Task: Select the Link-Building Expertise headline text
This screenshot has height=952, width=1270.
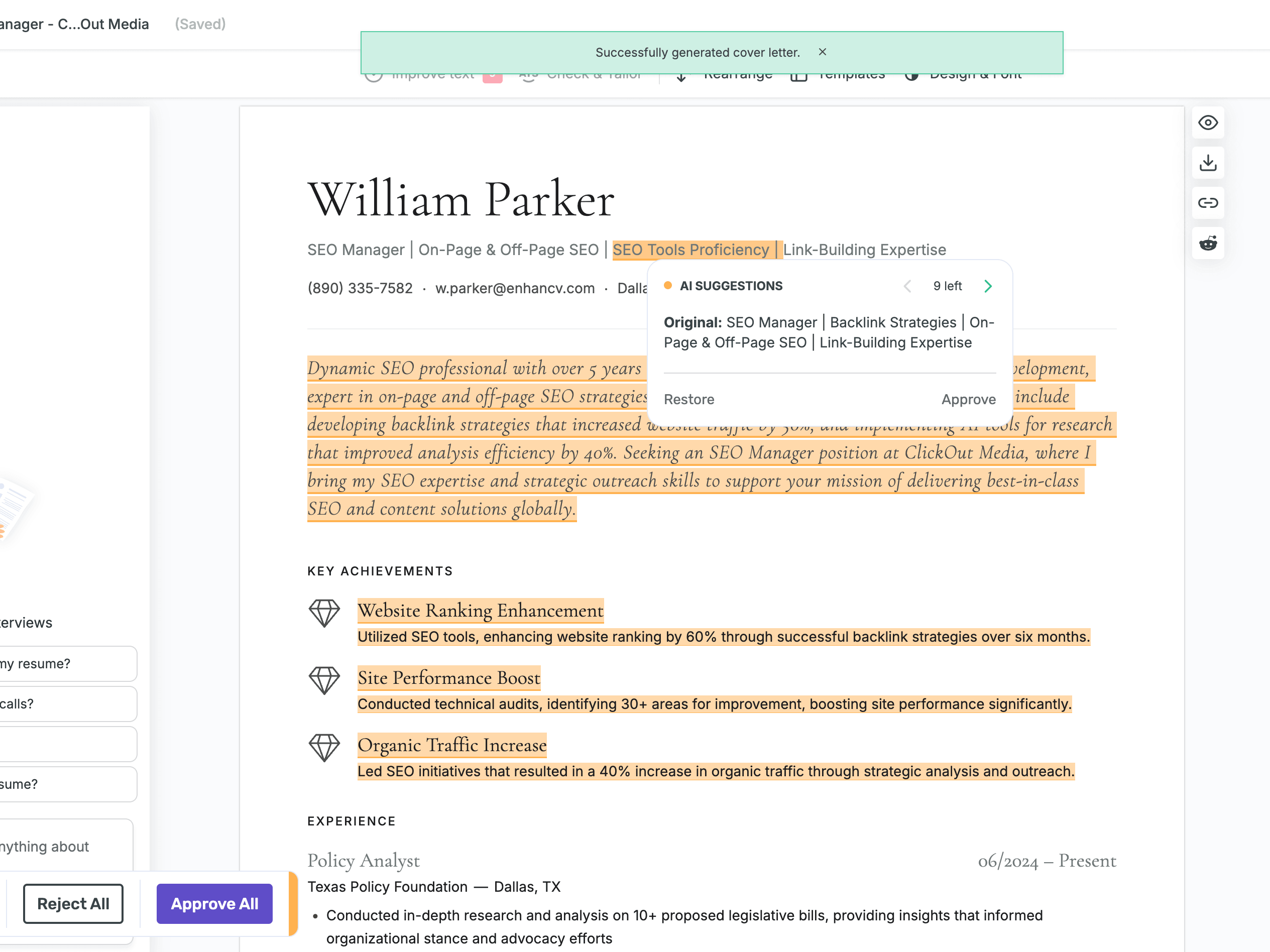Action: coord(865,250)
